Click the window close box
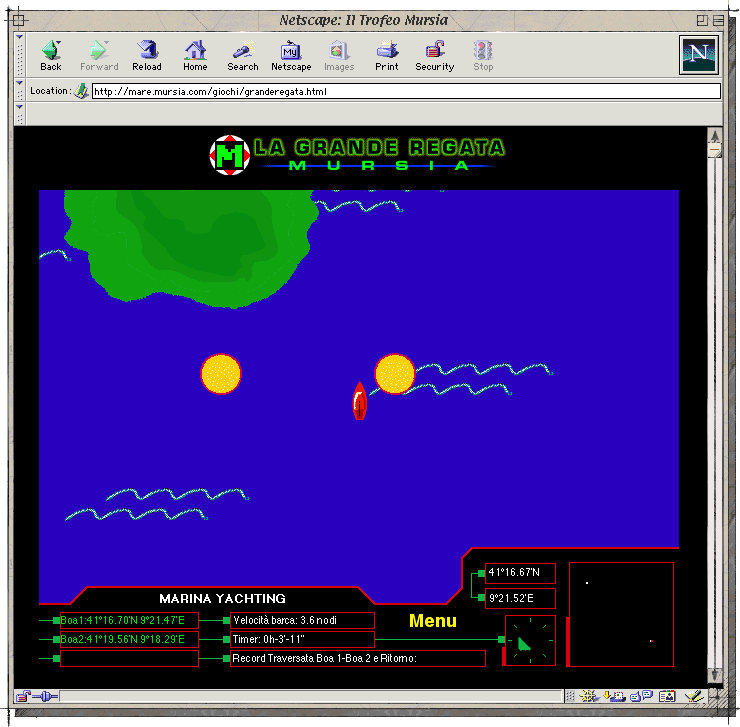 [x=18, y=20]
